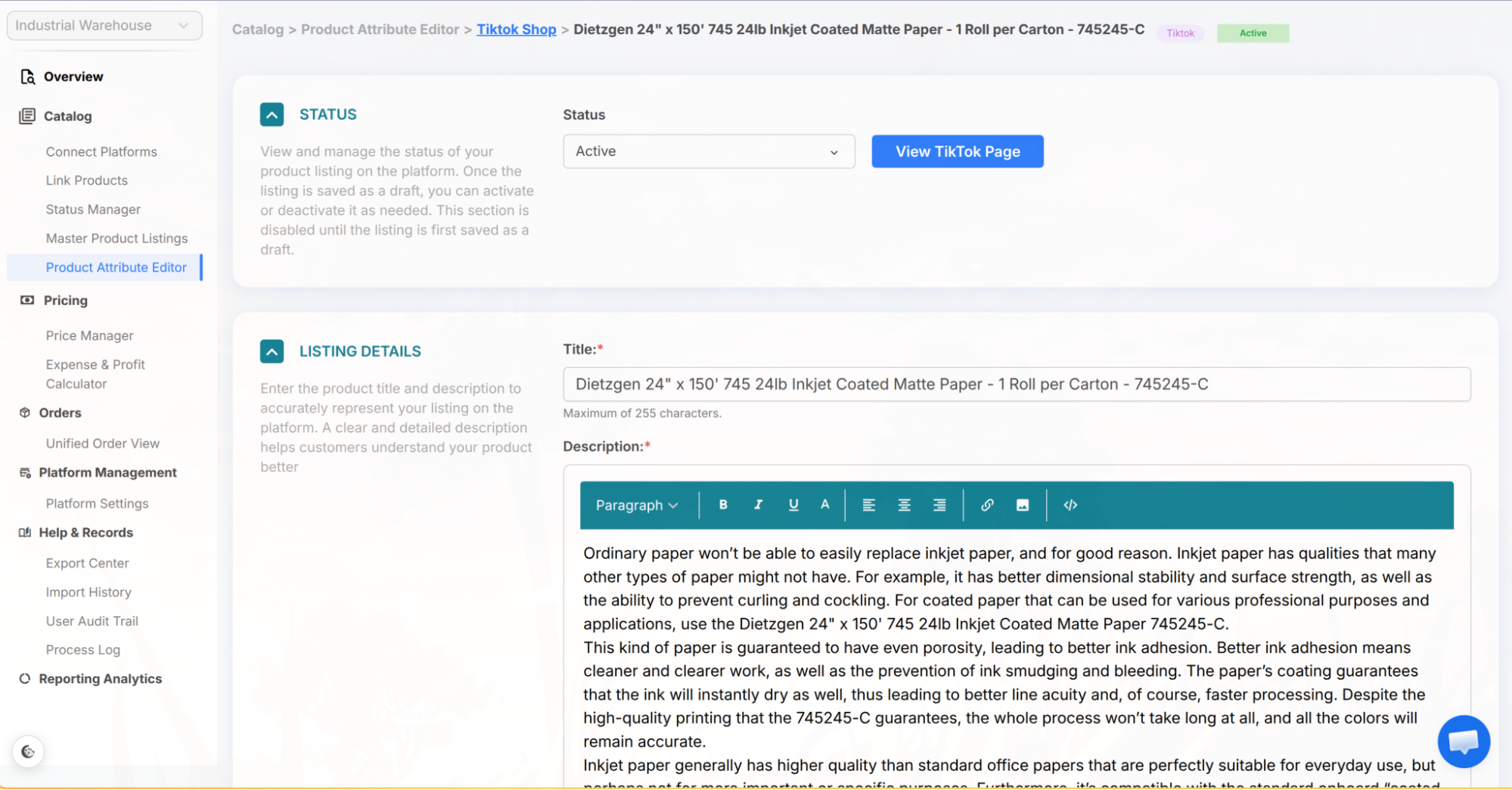Toggle bold formatting in description editor
The height and width of the screenshot is (790, 1512).
coord(723,505)
